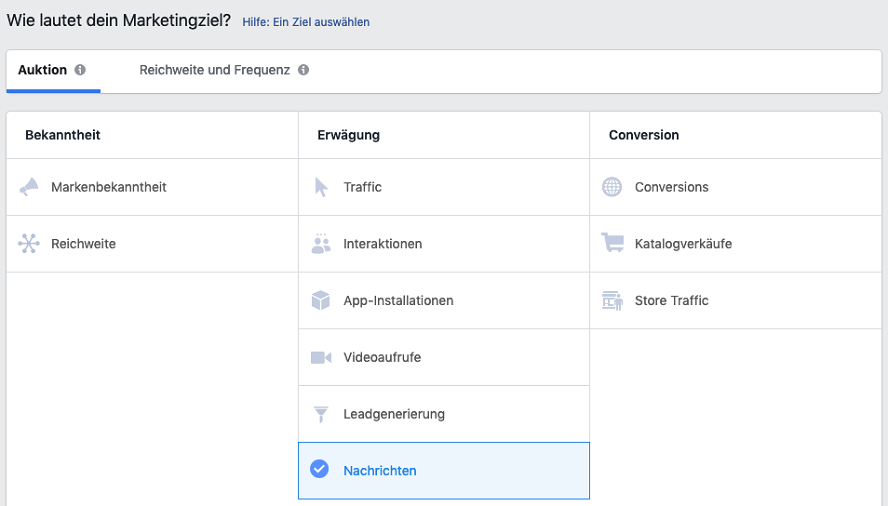Switch to the Auktion tab
The height and width of the screenshot is (506, 888).
click(42, 70)
